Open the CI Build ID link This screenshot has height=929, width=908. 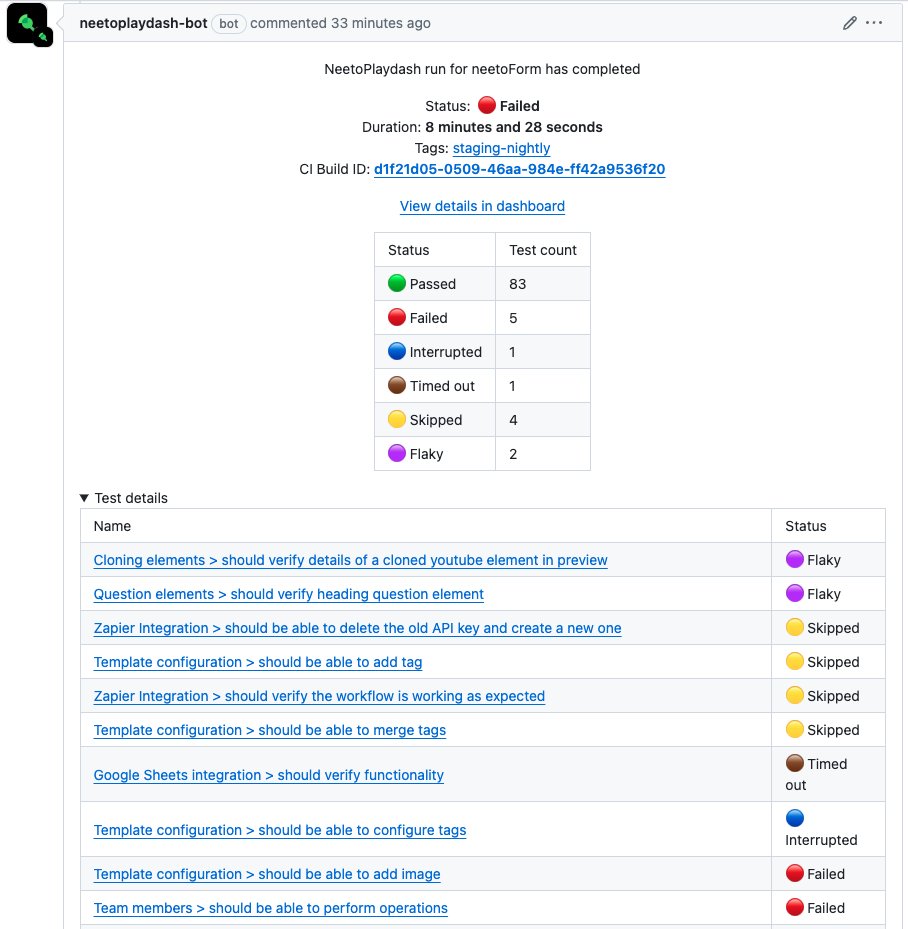(x=519, y=169)
